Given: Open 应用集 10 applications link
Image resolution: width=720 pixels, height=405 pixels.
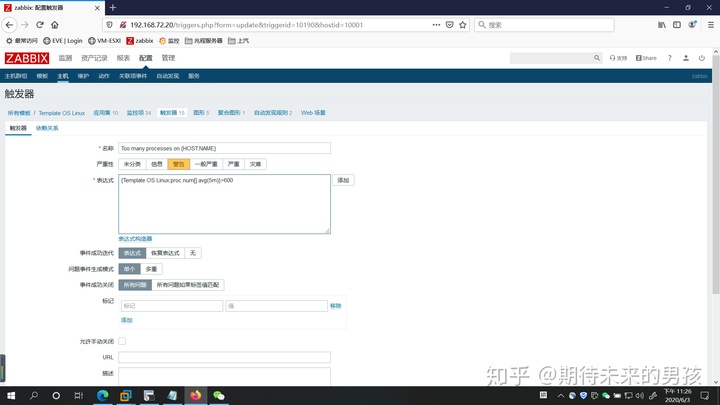Looking at the screenshot, I should (x=106, y=112).
